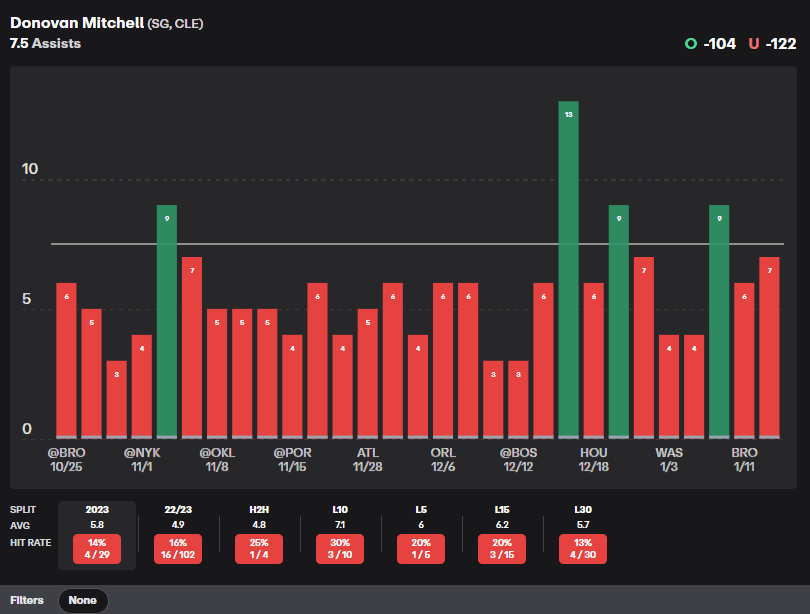
Task: Click the bar above @OKL 11/8
Action: [x=217, y=374]
